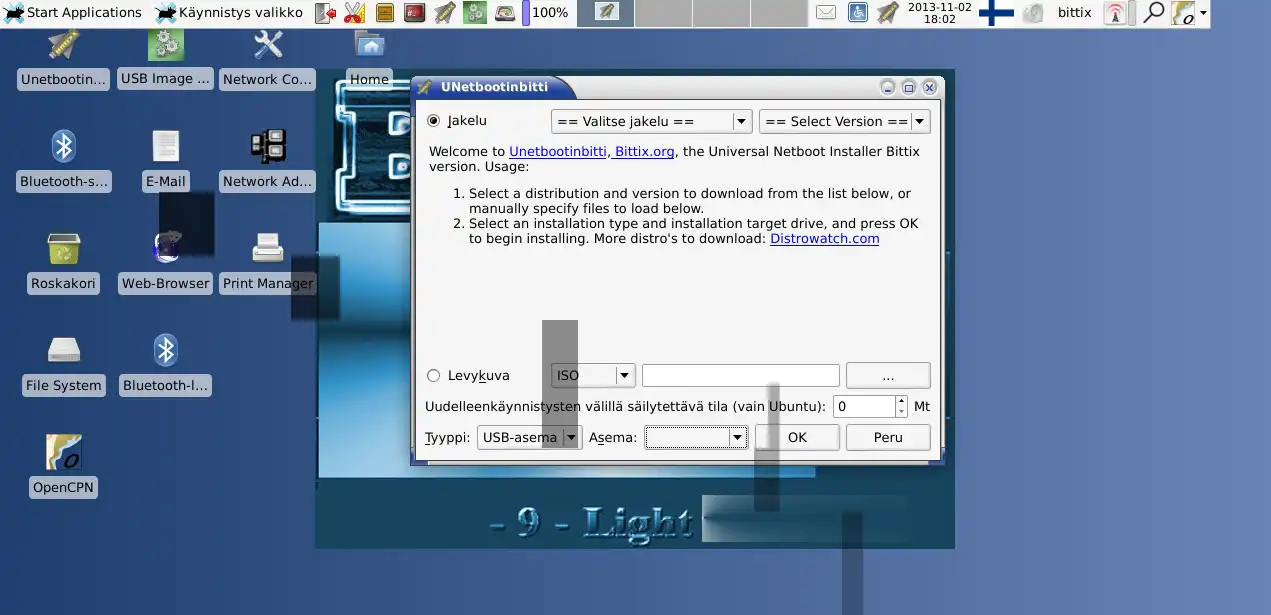Screen dimensions: 1271x615
Task: Maximize the UNetbootinbitti window
Action: 909,88
